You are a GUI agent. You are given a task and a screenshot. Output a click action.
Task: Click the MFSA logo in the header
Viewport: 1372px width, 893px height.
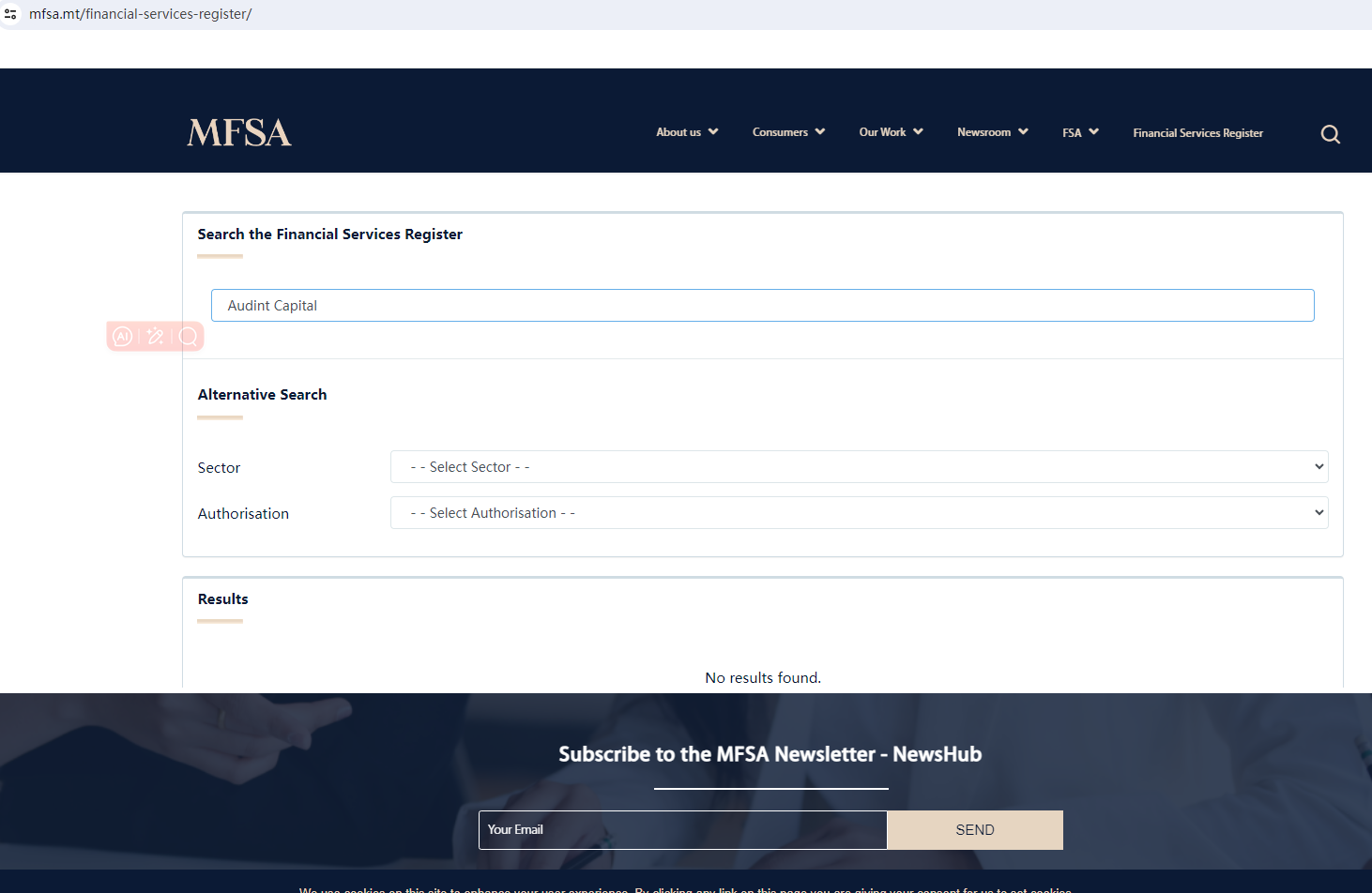click(239, 133)
